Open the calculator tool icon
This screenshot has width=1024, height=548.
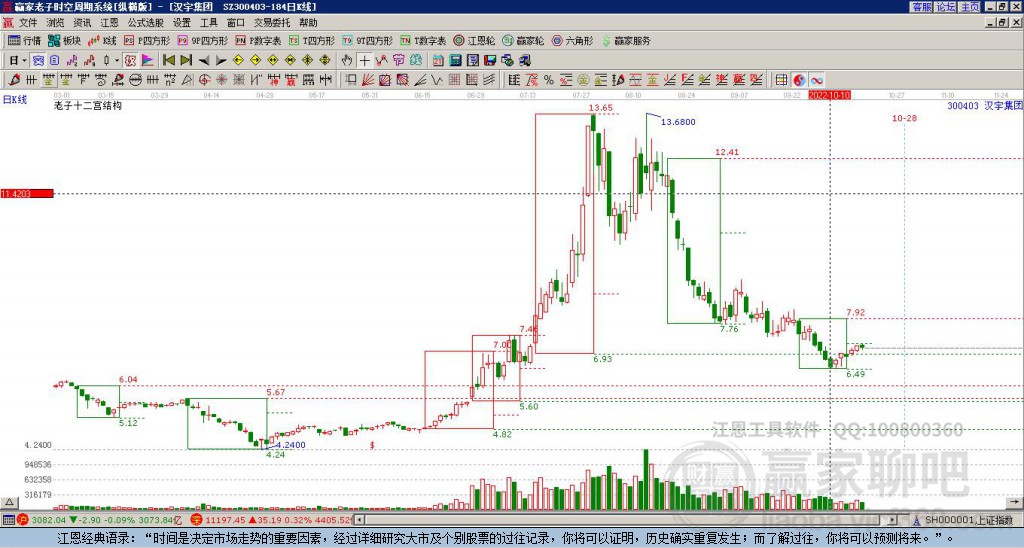coord(456,61)
